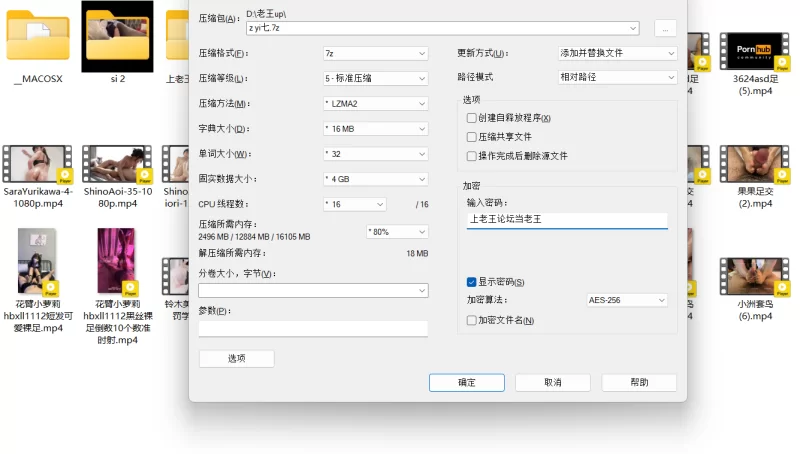Select the 小洲赛鸟 (6).mp4 file icon
The height and width of the screenshot is (454, 800).
(753, 277)
